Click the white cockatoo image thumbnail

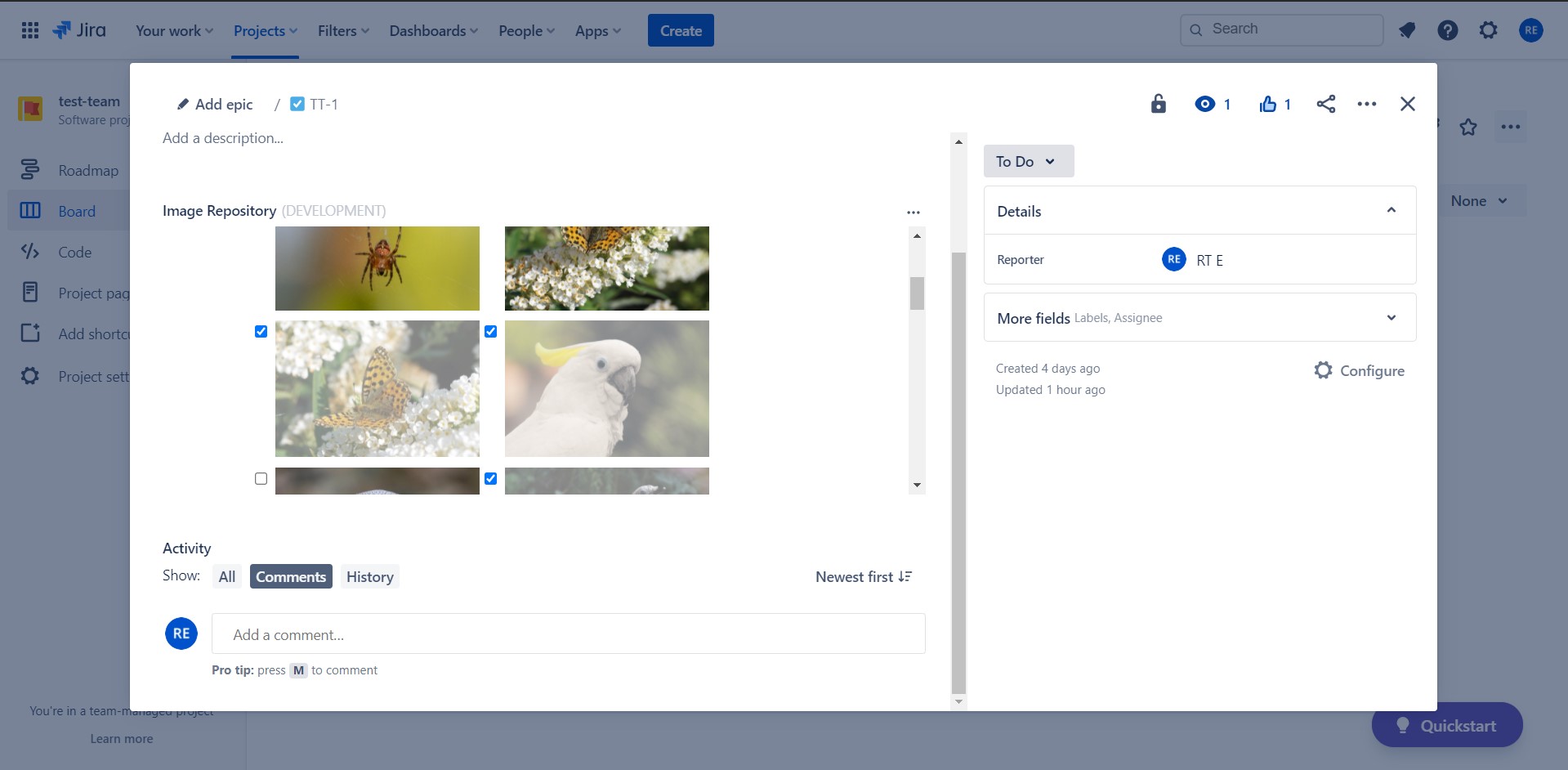pos(607,388)
